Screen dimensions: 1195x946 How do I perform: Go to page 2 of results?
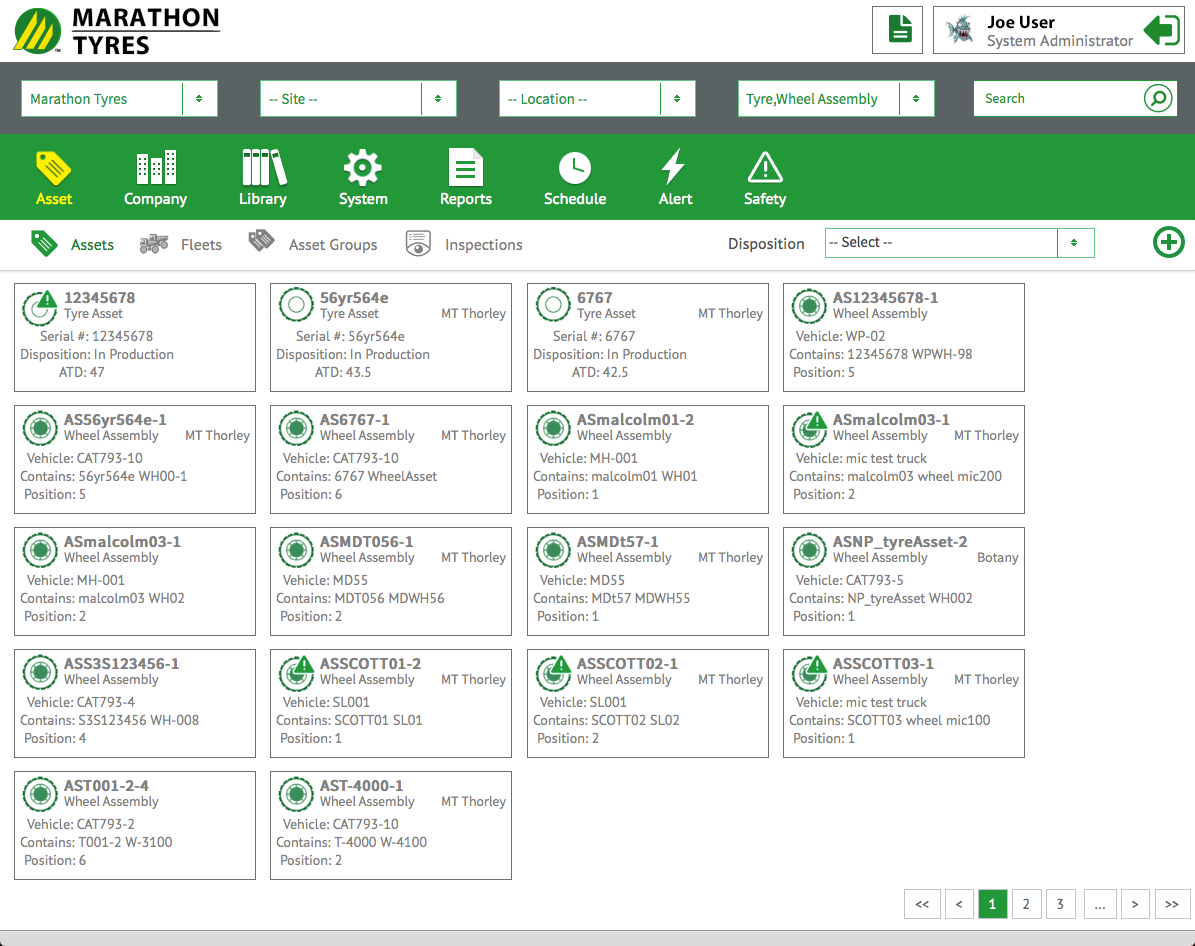[x=1025, y=904]
